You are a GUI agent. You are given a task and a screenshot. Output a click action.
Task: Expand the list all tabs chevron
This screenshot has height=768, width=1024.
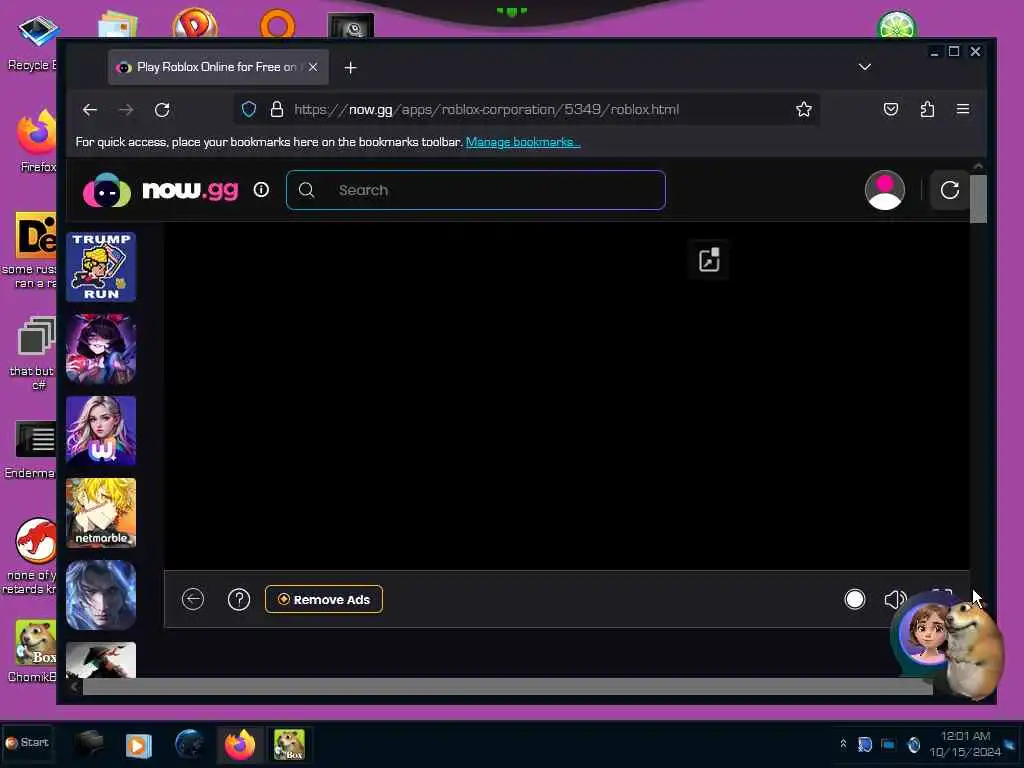pyautogui.click(x=865, y=67)
